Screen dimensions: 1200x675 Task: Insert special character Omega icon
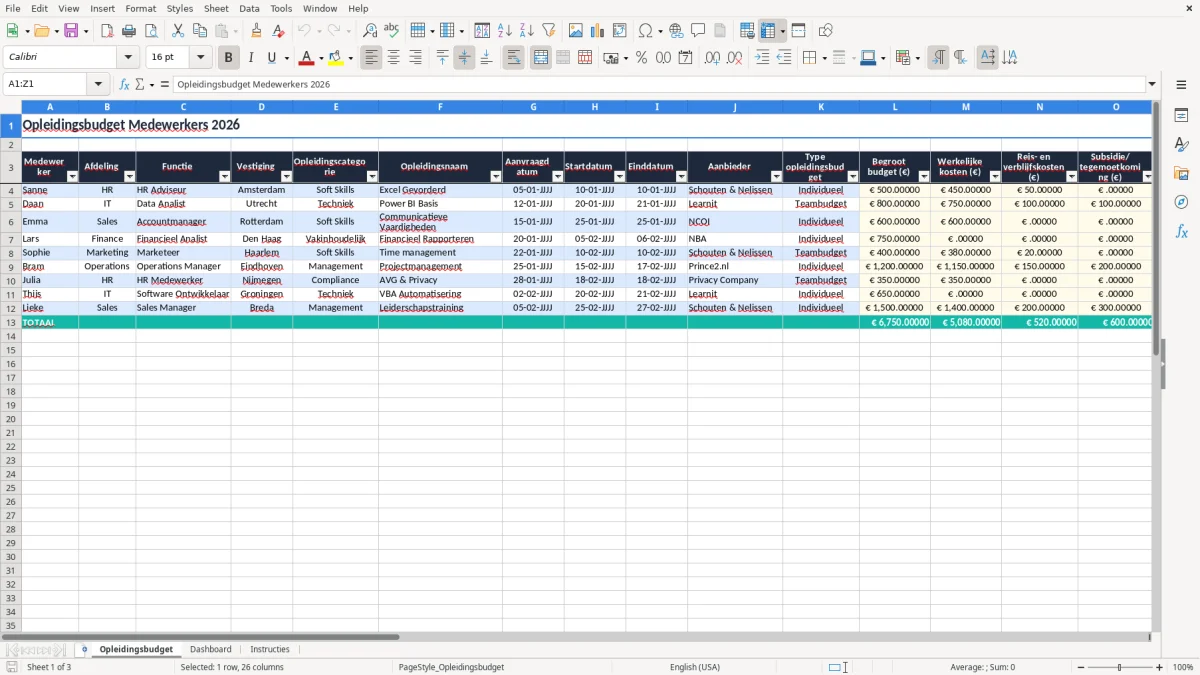pos(645,31)
